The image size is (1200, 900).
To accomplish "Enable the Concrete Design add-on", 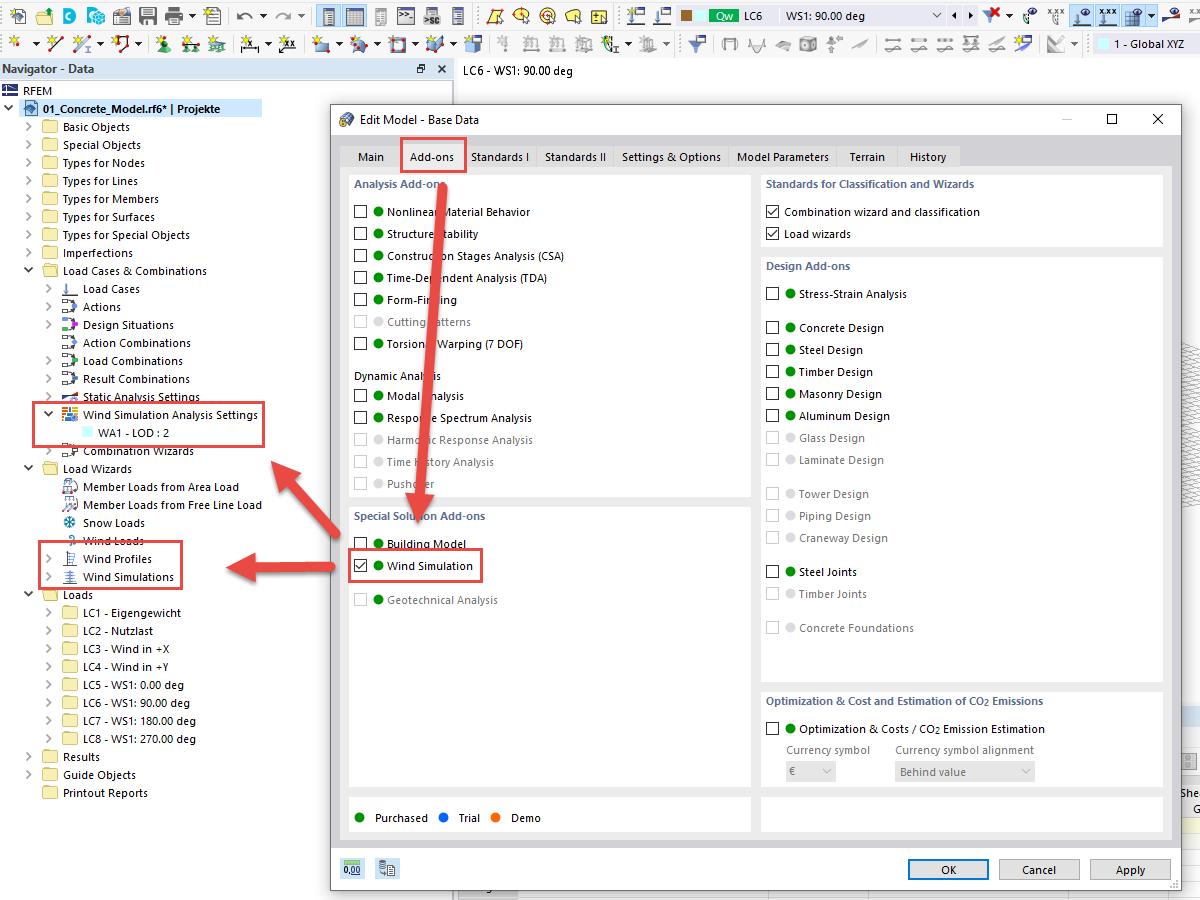I will pyautogui.click(x=772, y=327).
